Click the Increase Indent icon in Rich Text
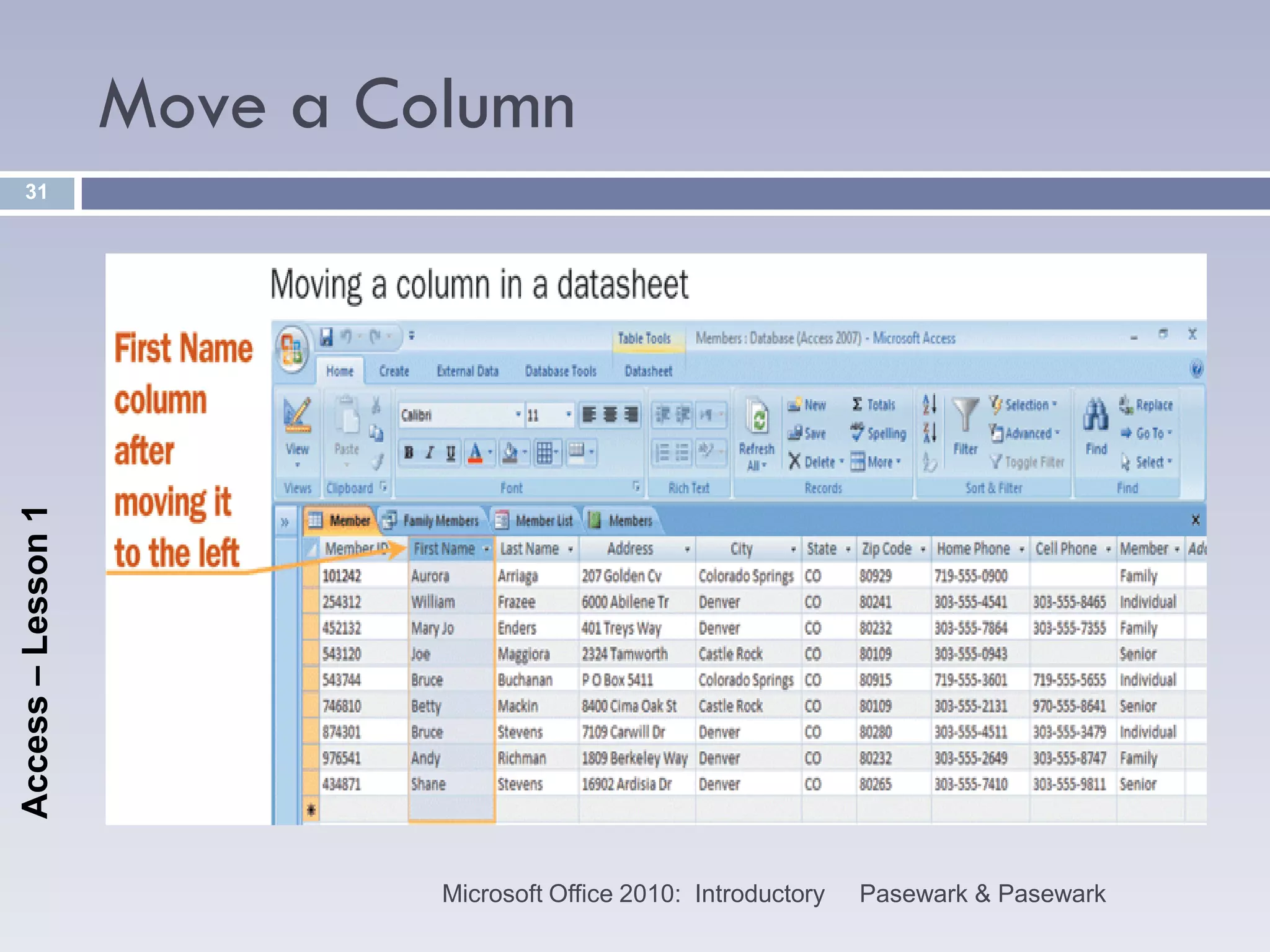1270x952 pixels. 683,415
